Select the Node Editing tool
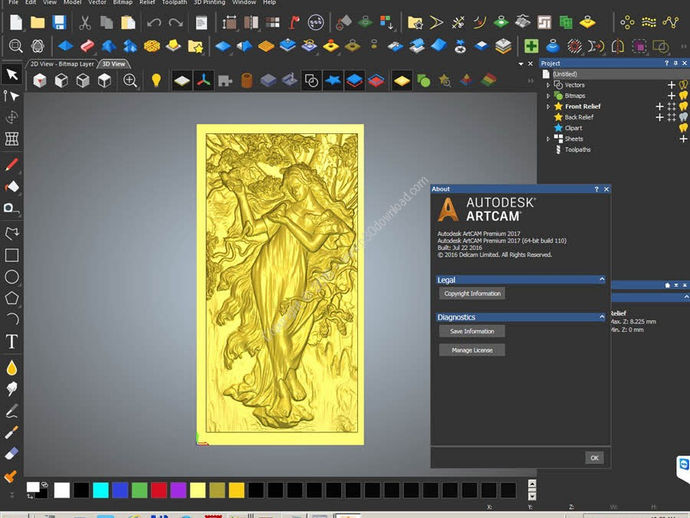Image resolution: width=690 pixels, height=518 pixels. (x=12, y=96)
